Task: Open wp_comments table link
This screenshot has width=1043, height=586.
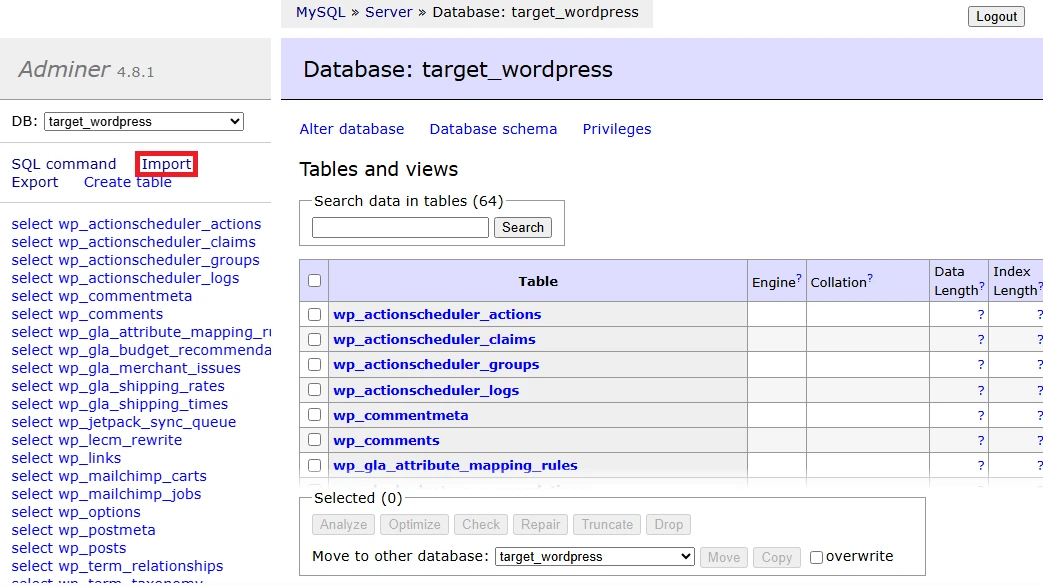Action: 386,440
